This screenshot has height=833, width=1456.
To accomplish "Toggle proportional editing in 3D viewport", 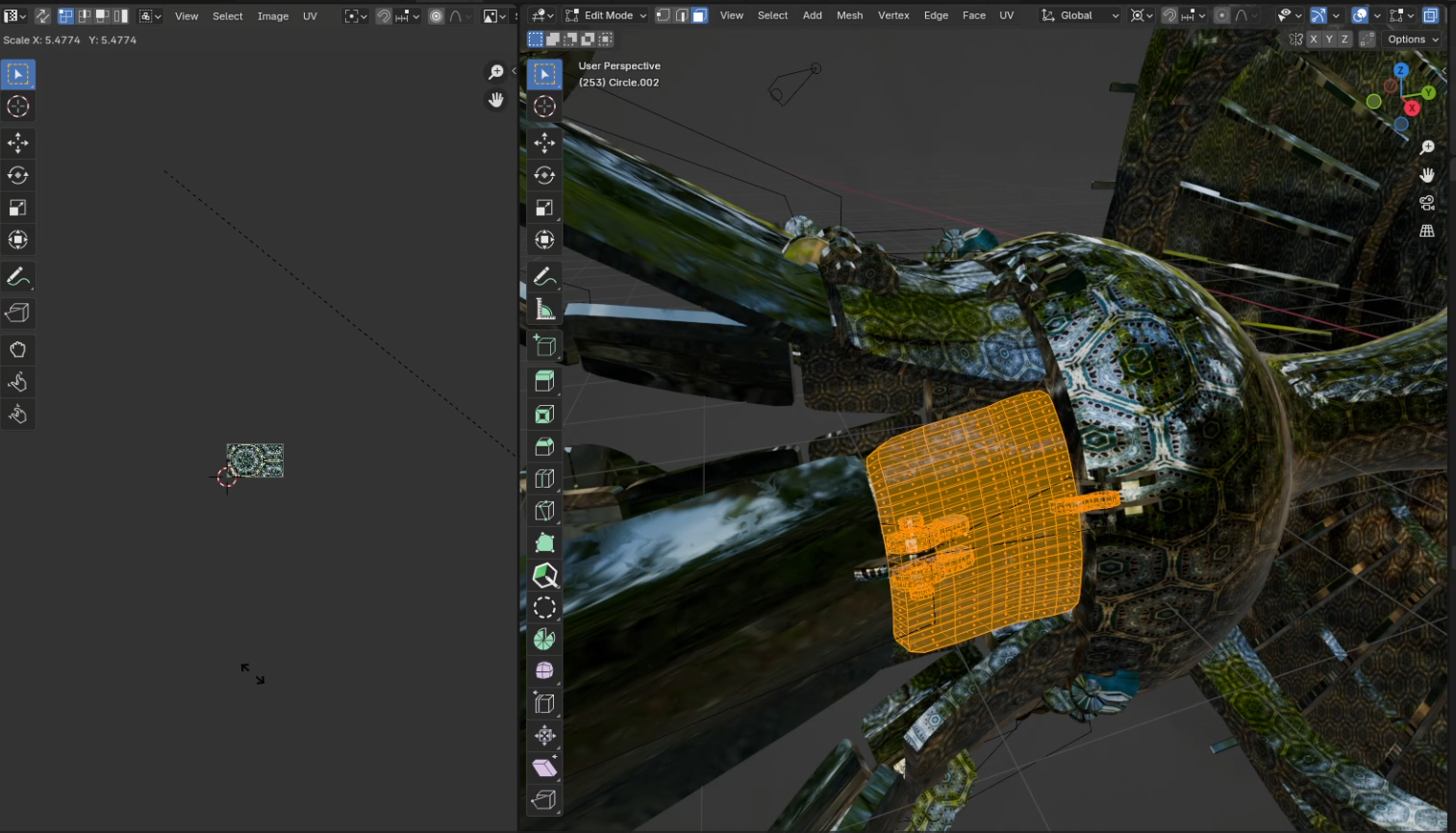I will pos(1221,15).
